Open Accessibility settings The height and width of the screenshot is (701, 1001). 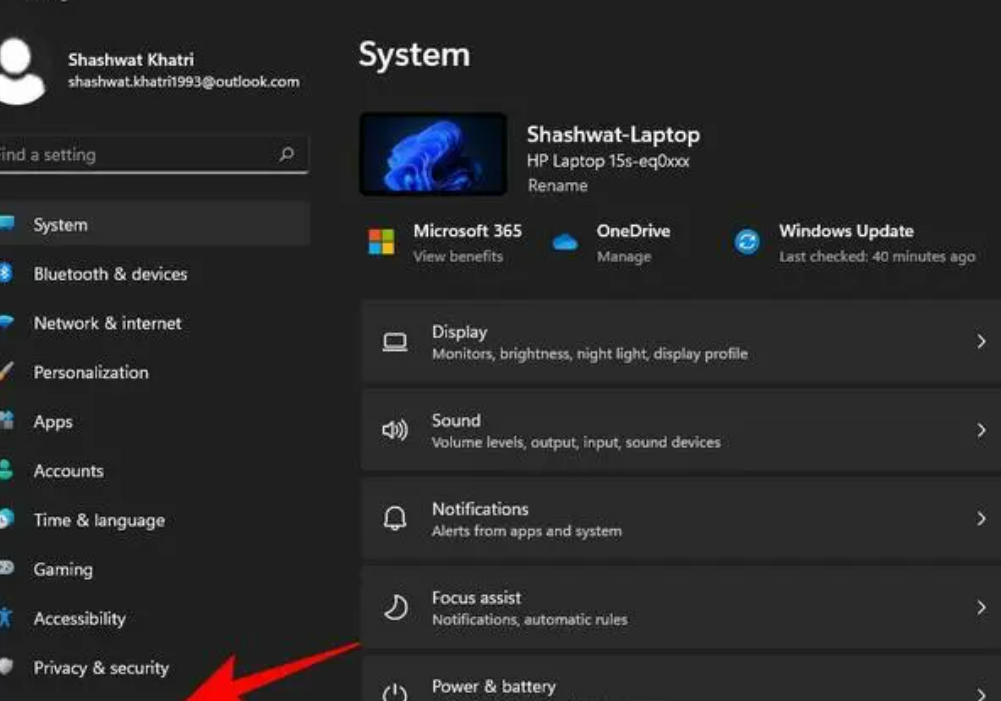point(155,618)
